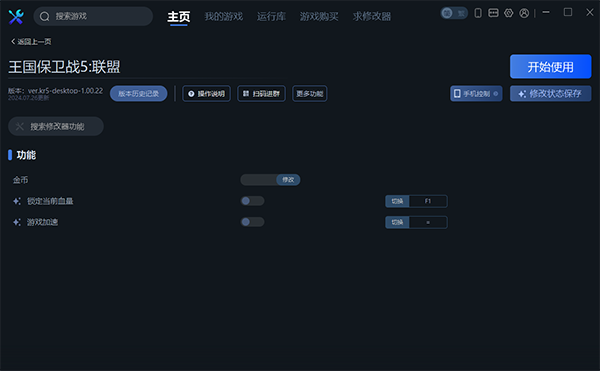
Task: Toggle simplified/traditional Chinese switch
Action: coord(454,13)
